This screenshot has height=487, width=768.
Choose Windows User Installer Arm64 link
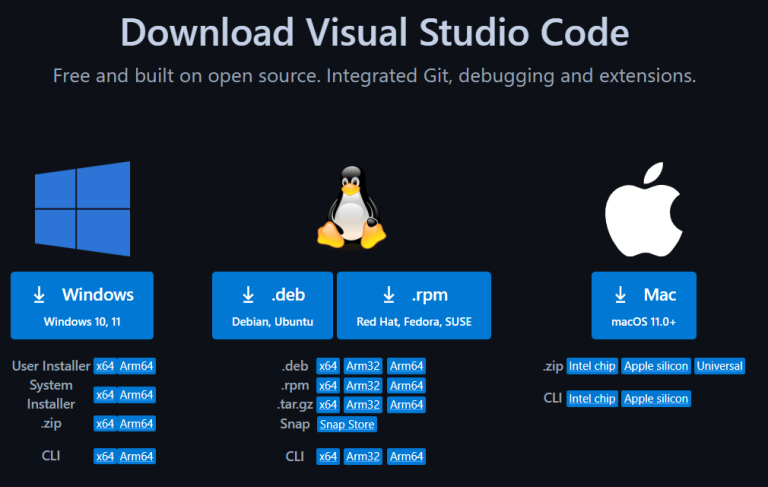(137, 366)
